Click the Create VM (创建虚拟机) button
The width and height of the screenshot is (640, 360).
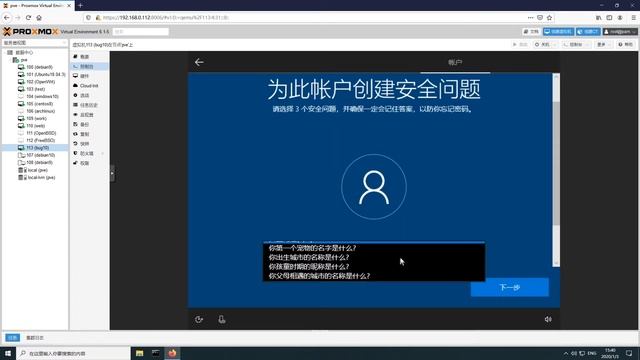(x=558, y=31)
